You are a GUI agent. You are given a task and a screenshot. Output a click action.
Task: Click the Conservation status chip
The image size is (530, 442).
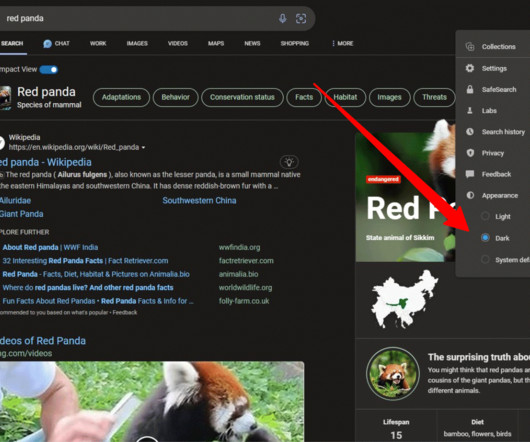coord(242,97)
